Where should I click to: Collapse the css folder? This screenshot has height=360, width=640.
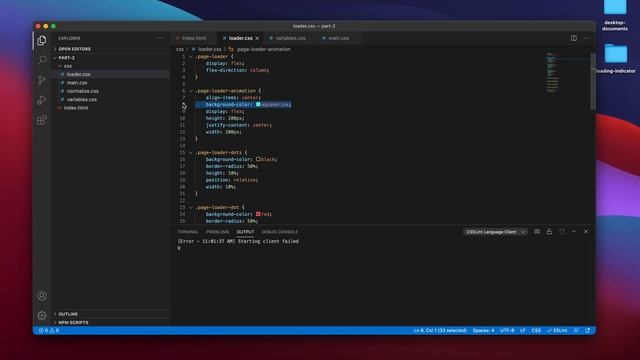67,66
